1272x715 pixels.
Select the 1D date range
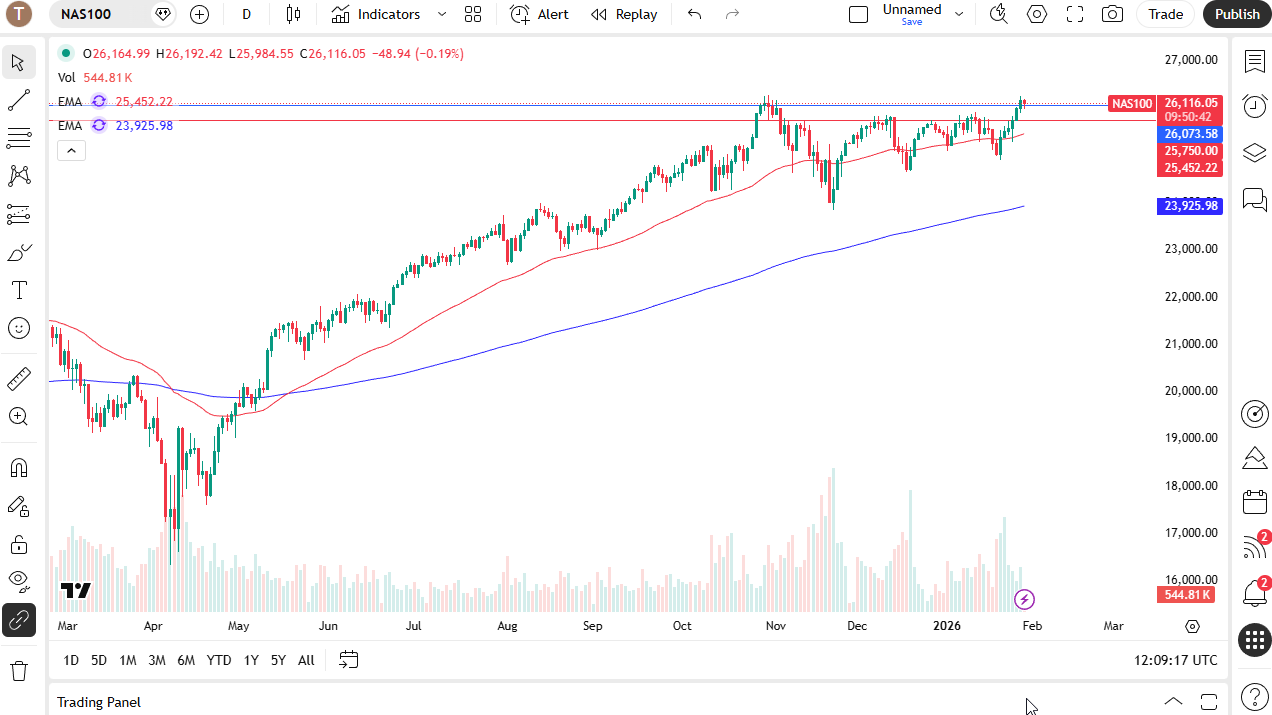coord(71,660)
